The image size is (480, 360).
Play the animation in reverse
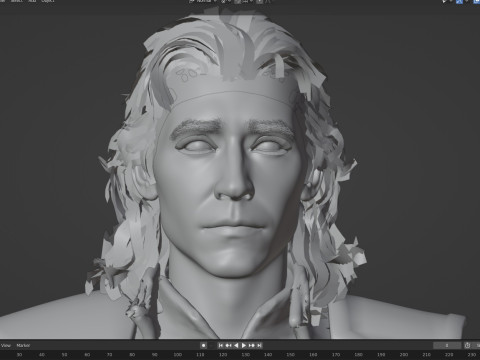(x=236, y=345)
